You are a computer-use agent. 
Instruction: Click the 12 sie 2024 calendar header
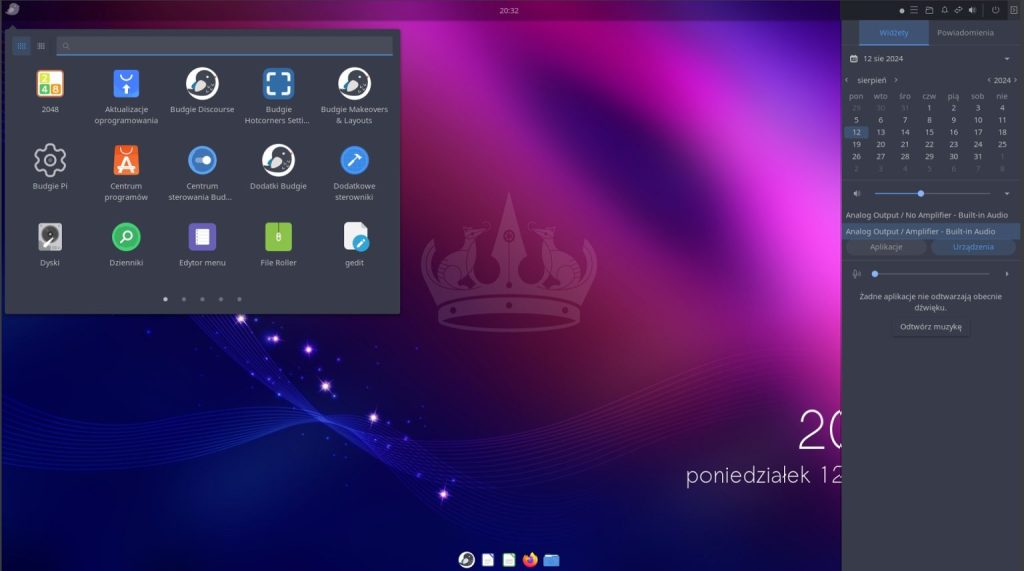(x=883, y=59)
